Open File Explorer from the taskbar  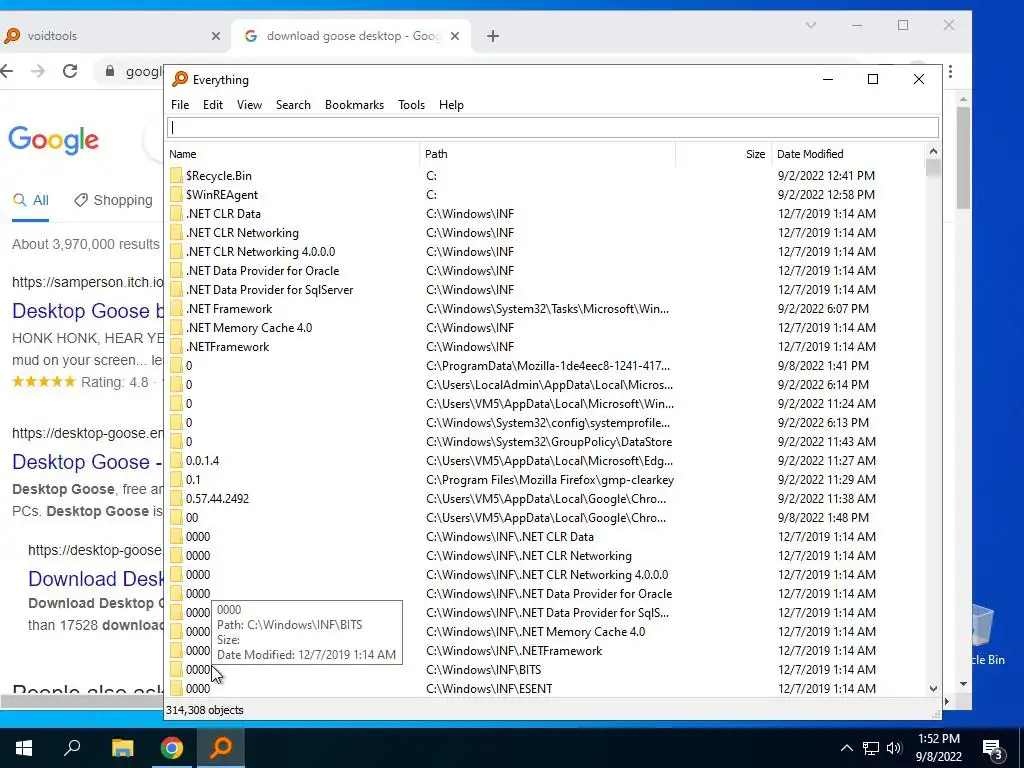pos(122,748)
